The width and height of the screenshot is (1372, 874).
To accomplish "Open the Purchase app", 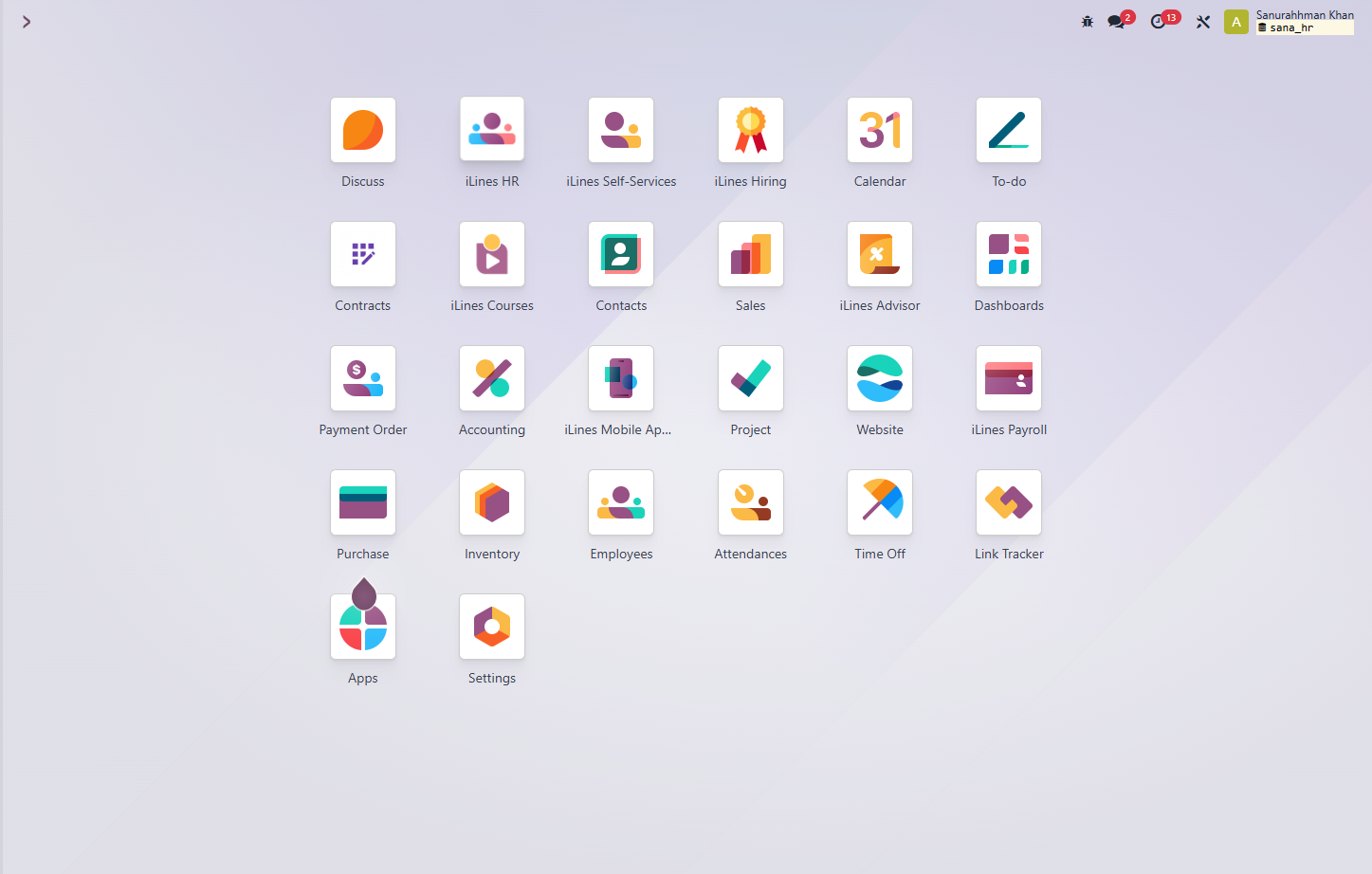I will point(363,502).
